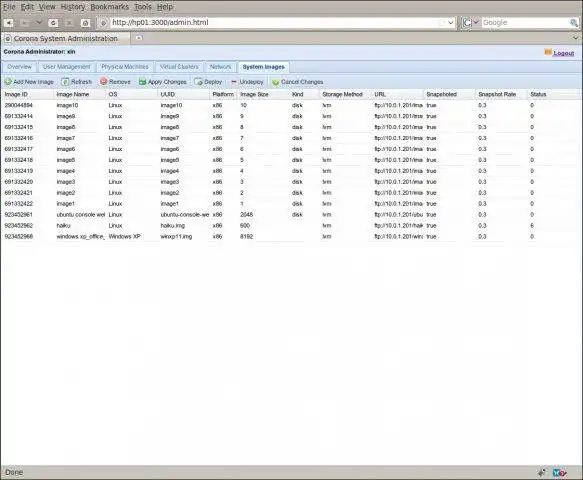This screenshot has width=583, height=480.
Task: Switch to the Network tab
Action: tap(220, 67)
